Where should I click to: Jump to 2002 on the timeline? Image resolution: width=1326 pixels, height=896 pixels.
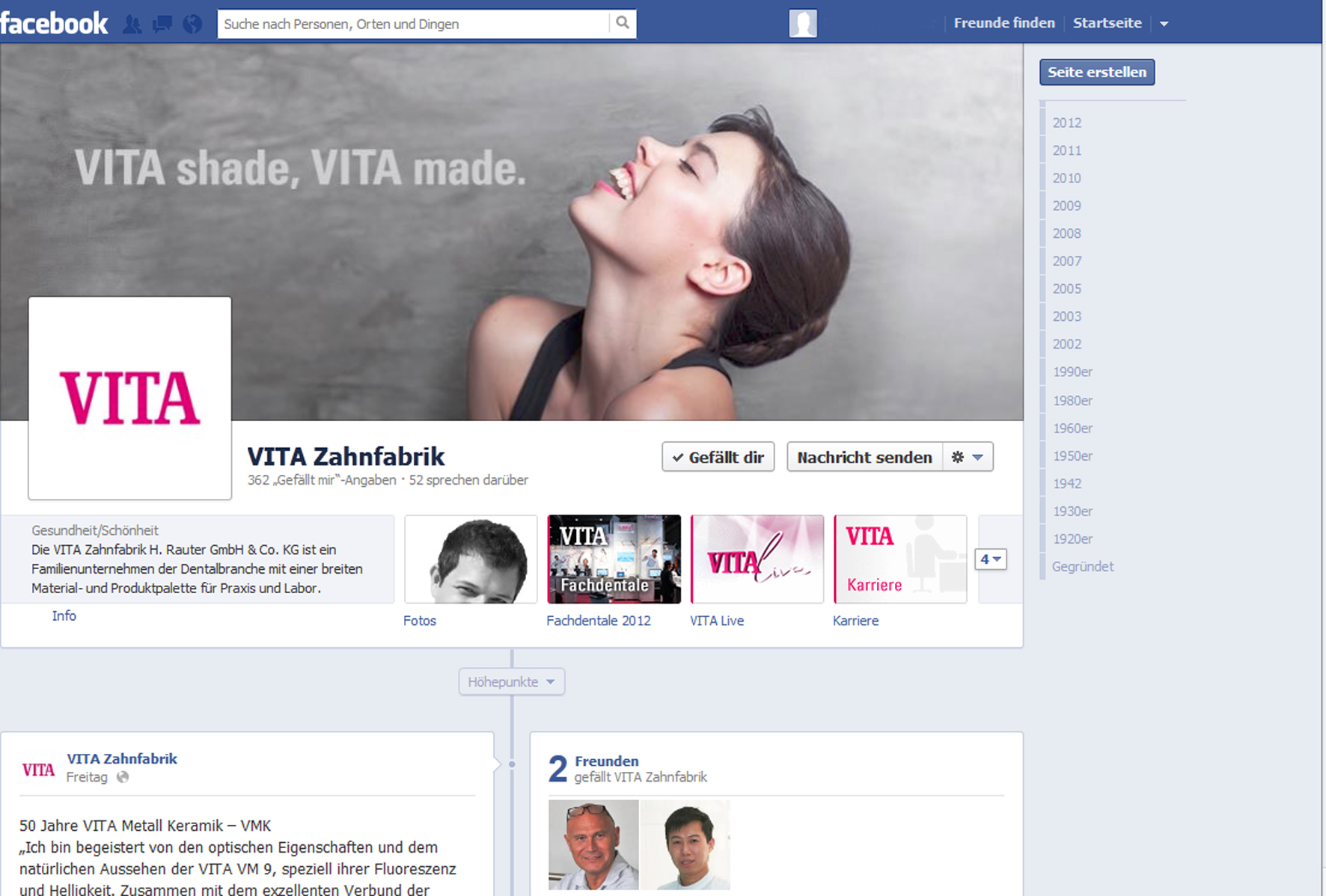click(x=1067, y=344)
